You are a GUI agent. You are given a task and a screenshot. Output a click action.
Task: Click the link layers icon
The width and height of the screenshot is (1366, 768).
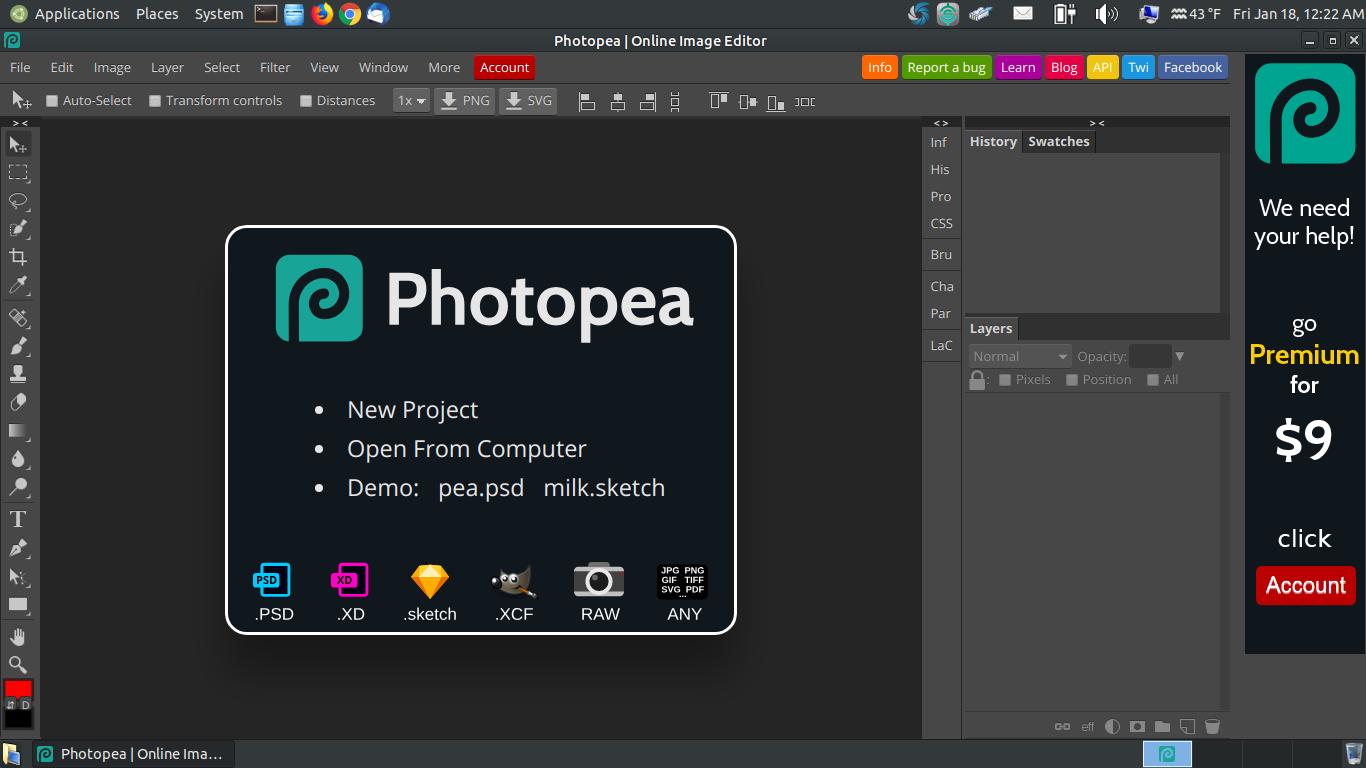click(x=1062, y=727)
